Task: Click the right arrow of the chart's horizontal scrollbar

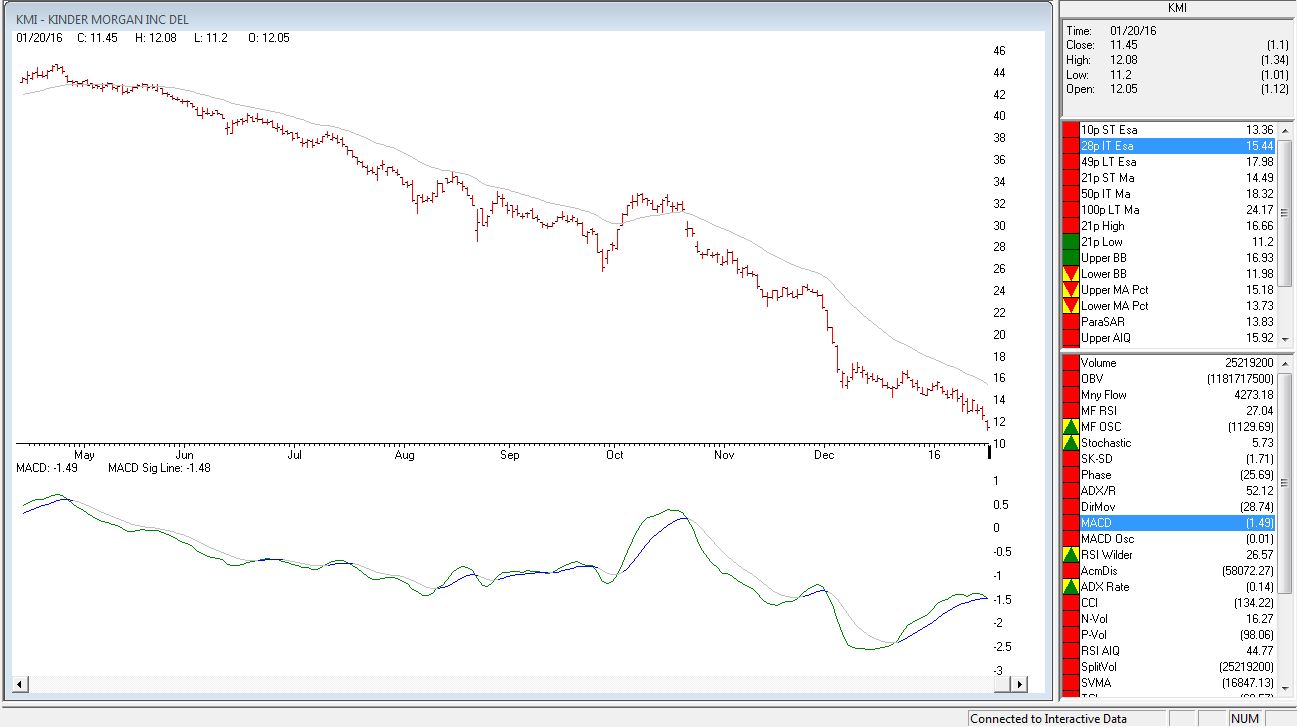Action: coord(1020,684)
